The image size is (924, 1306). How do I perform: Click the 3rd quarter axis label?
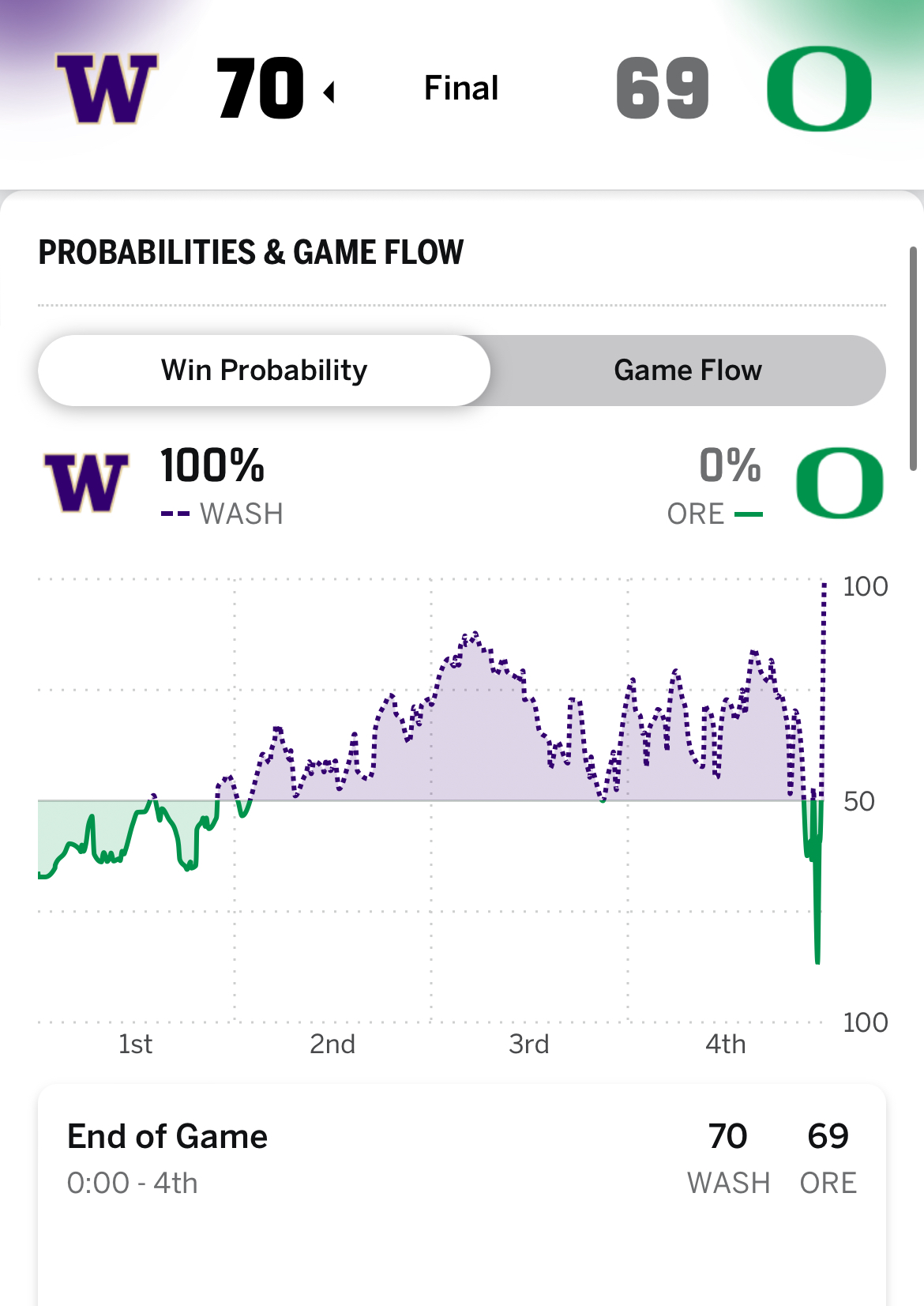tap(528, 1044)
